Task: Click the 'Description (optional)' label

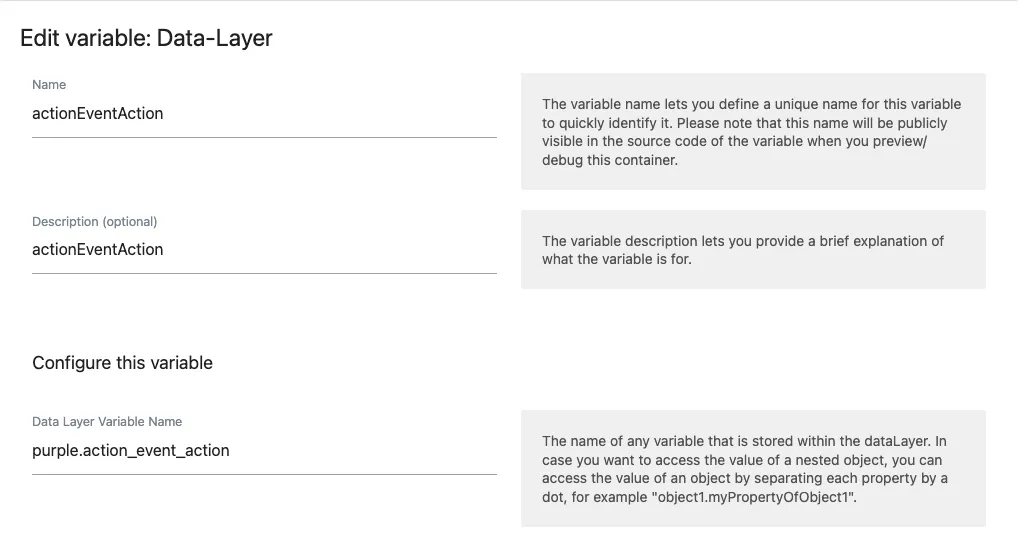Action: point(95,222)
